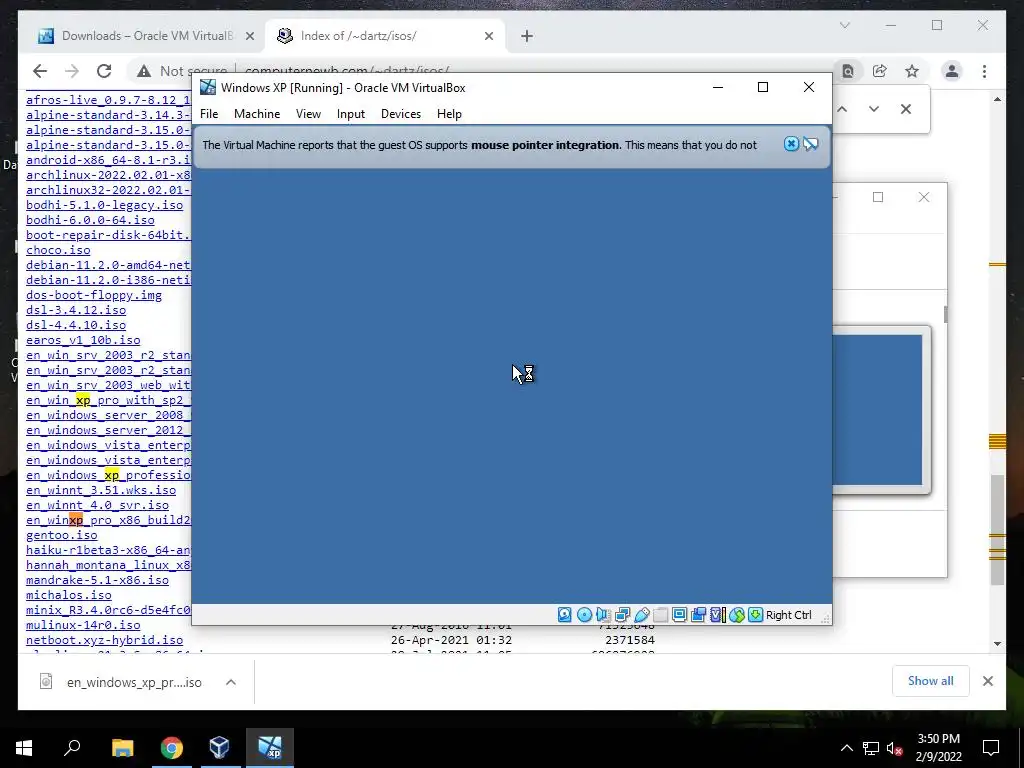Open VirtualBox Manager from taskbar
This screenshot has height=768, width=1024.
219,747
